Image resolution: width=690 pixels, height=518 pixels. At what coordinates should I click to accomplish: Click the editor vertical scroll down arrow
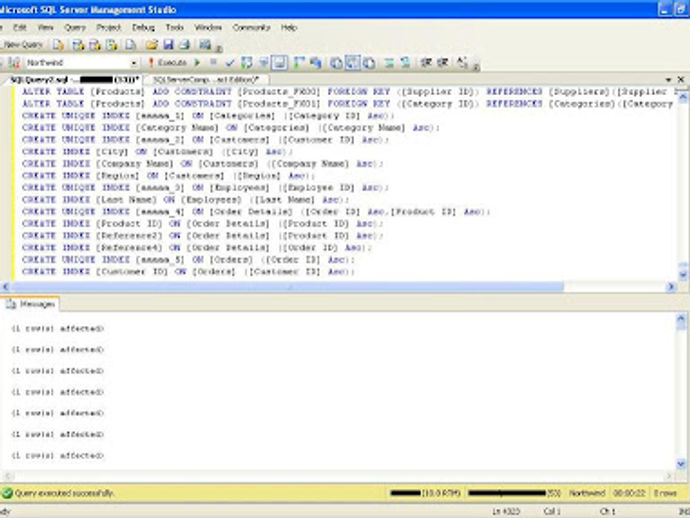click(x=683, y=275)
